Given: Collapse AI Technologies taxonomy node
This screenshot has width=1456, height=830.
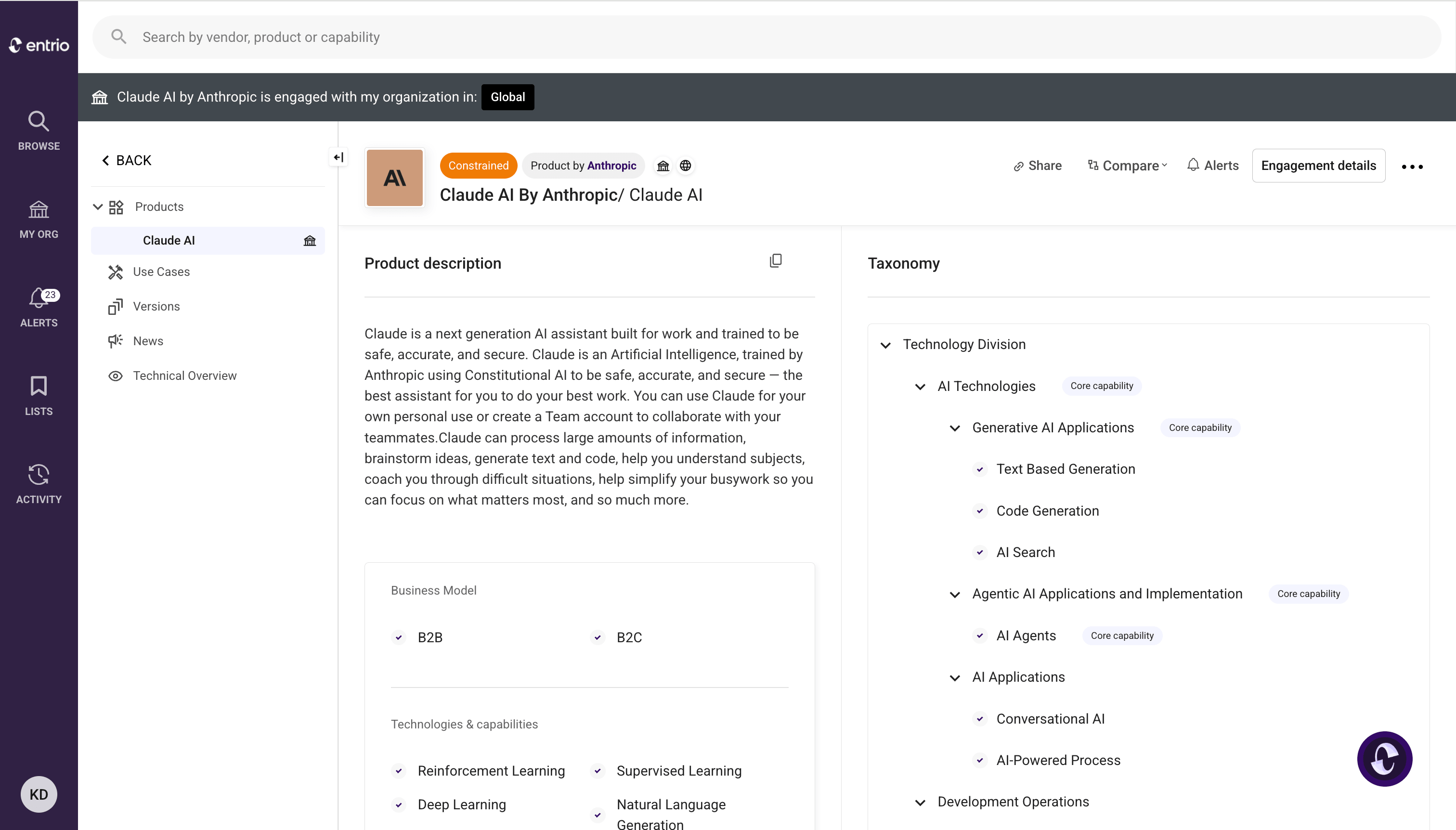Looking at the screenshot, I should click(920, 387).
